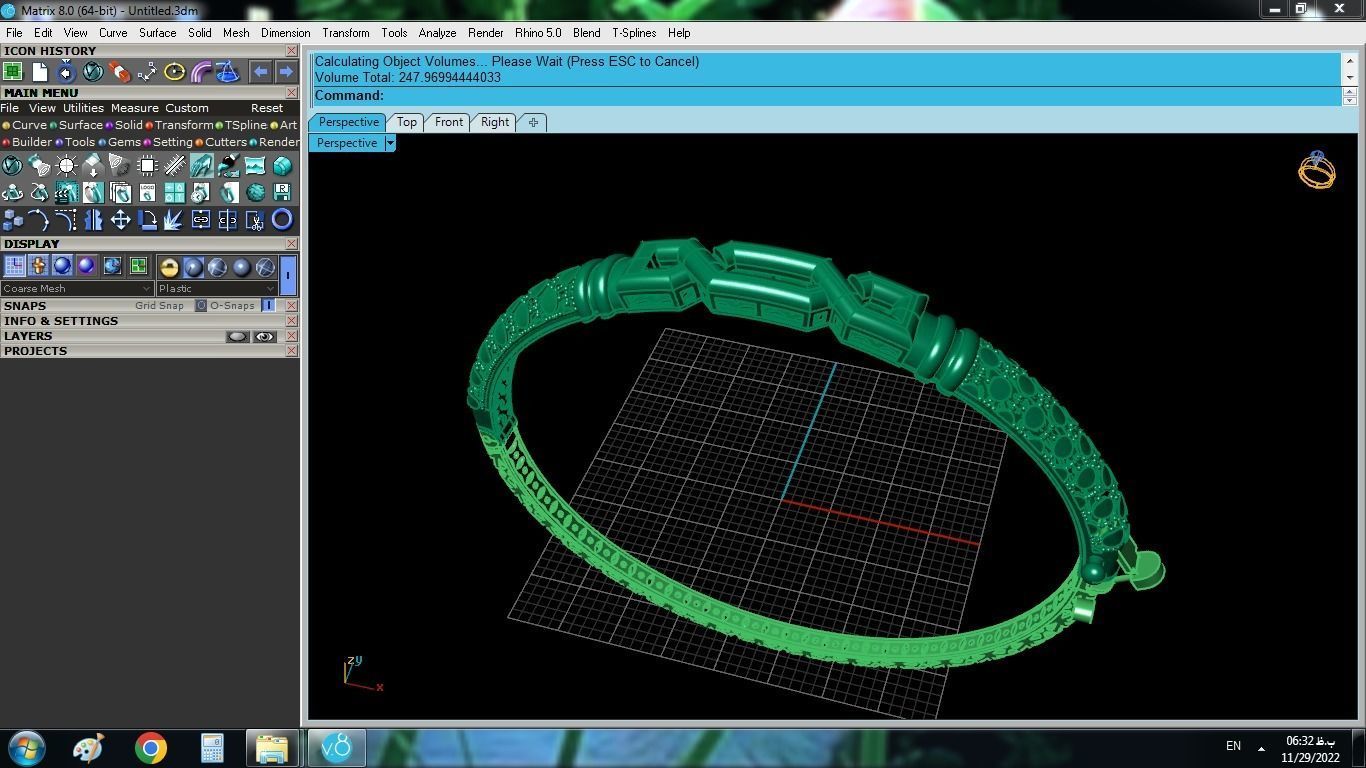
Task: Open Chrome from the taskbar
Action: click(x=151, y=748)
